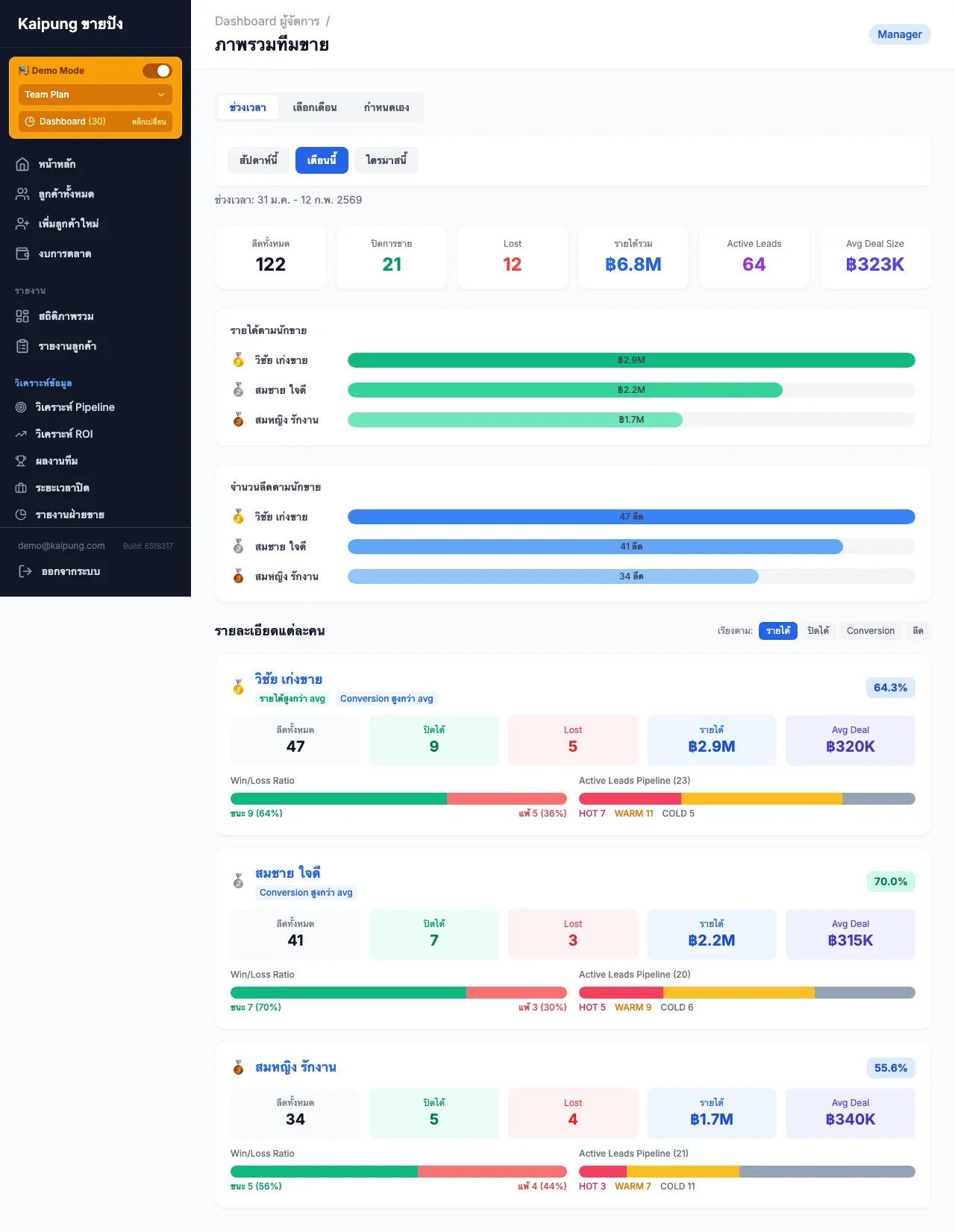955x1232 pixels.
Task: Switch to the กำหนดเอง custom tab
Action: pos(386,107)
